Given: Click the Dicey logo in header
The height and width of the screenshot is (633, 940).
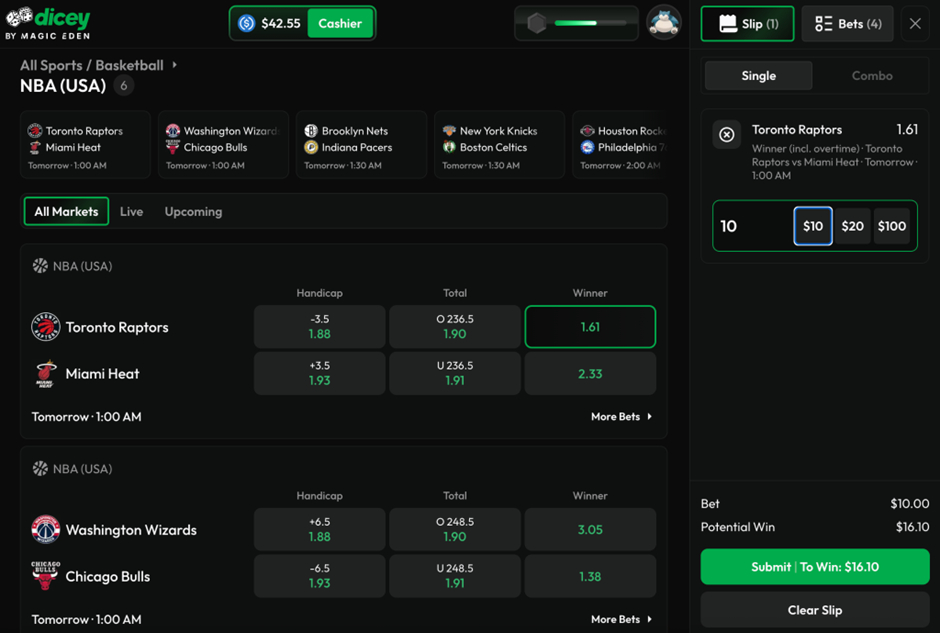Looking at the screenshot, I should 48,23.
